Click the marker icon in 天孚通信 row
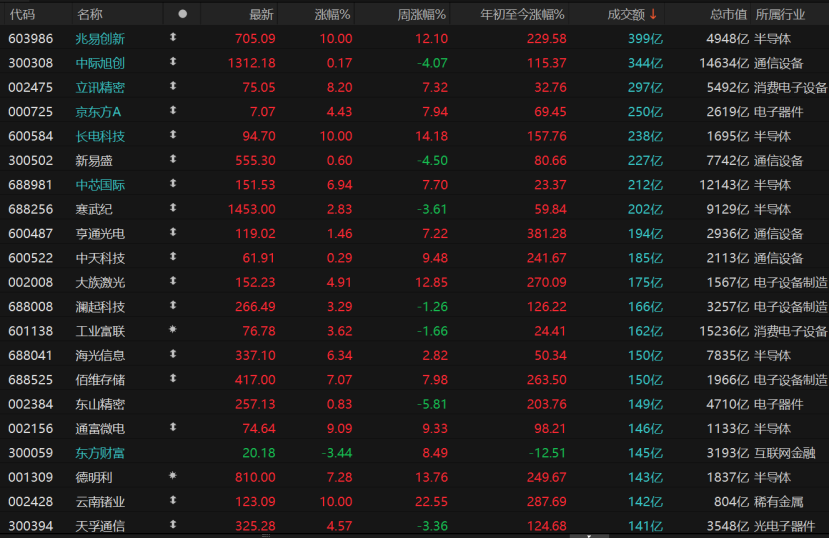This screenshot has width=830, height=539. (173, 525)
